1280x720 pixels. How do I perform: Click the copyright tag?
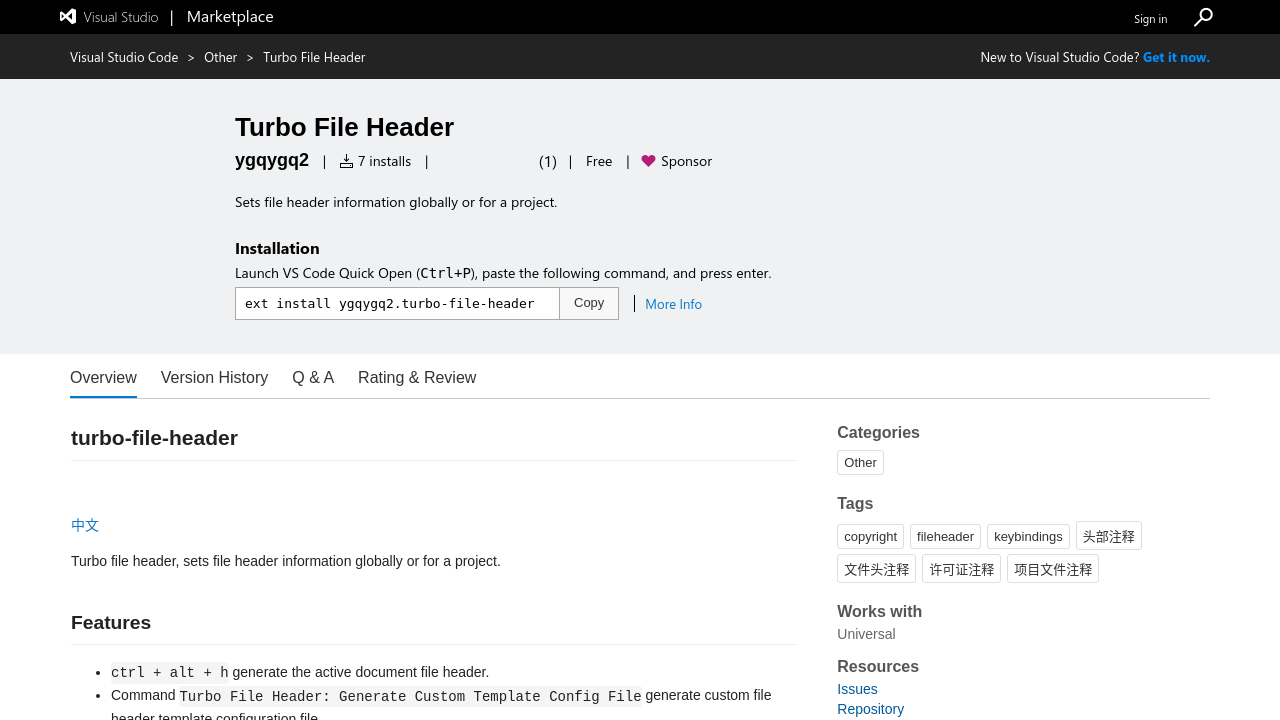[x=870, y=536]
